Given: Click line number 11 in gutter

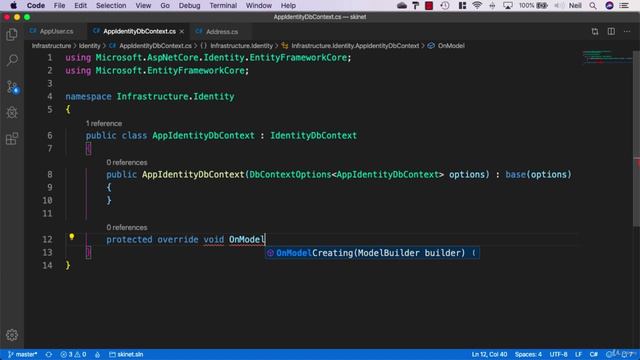Looking at the screenshot, I should [x=47, y=213].
